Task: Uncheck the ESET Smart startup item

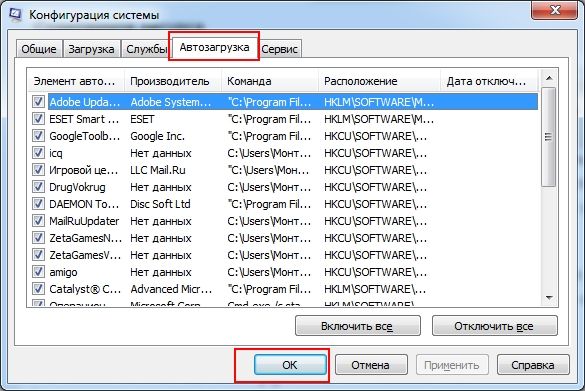Action: pos(38,119)
